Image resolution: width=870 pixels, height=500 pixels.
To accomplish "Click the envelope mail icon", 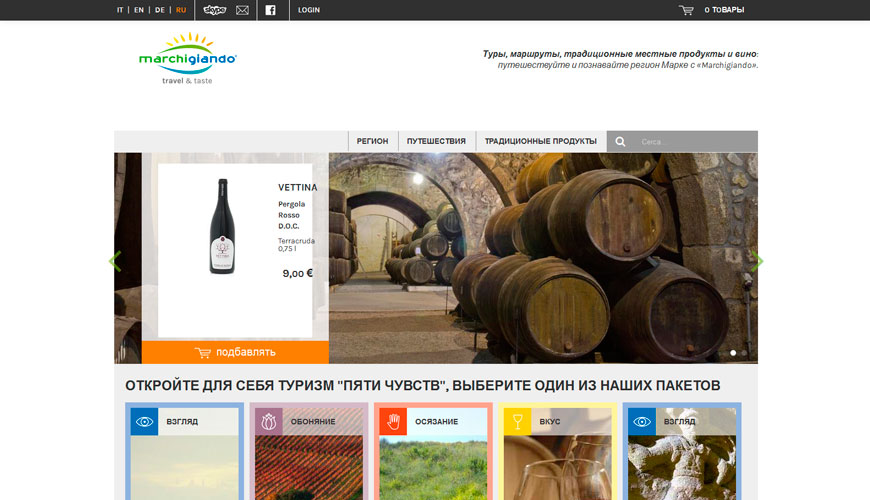I will point(242,10).
